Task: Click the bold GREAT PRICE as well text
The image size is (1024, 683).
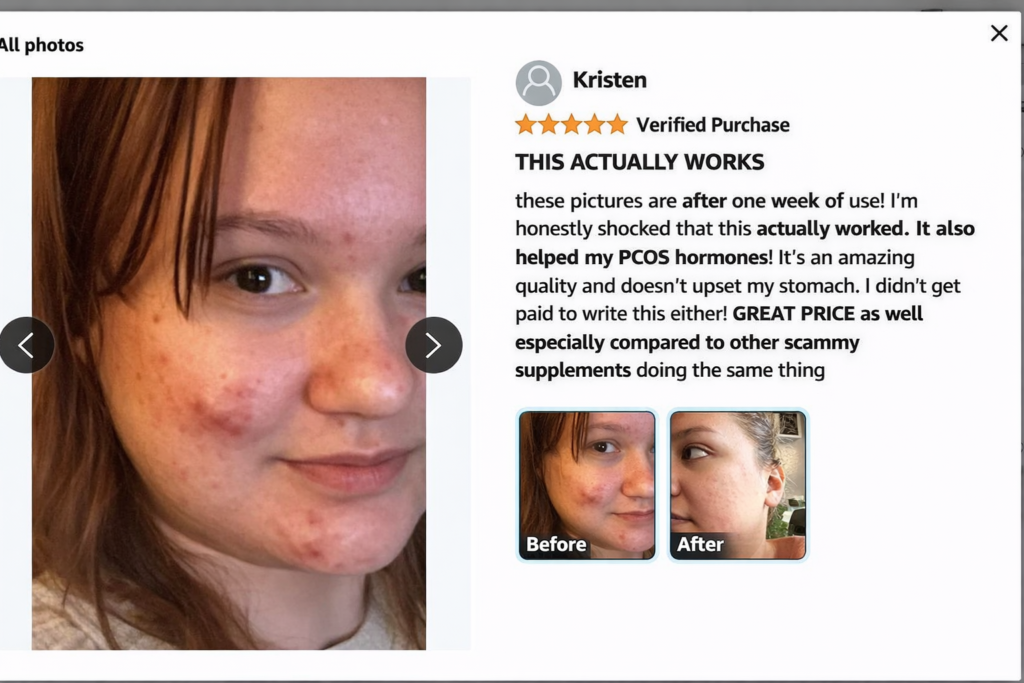Action: point(827,313)
